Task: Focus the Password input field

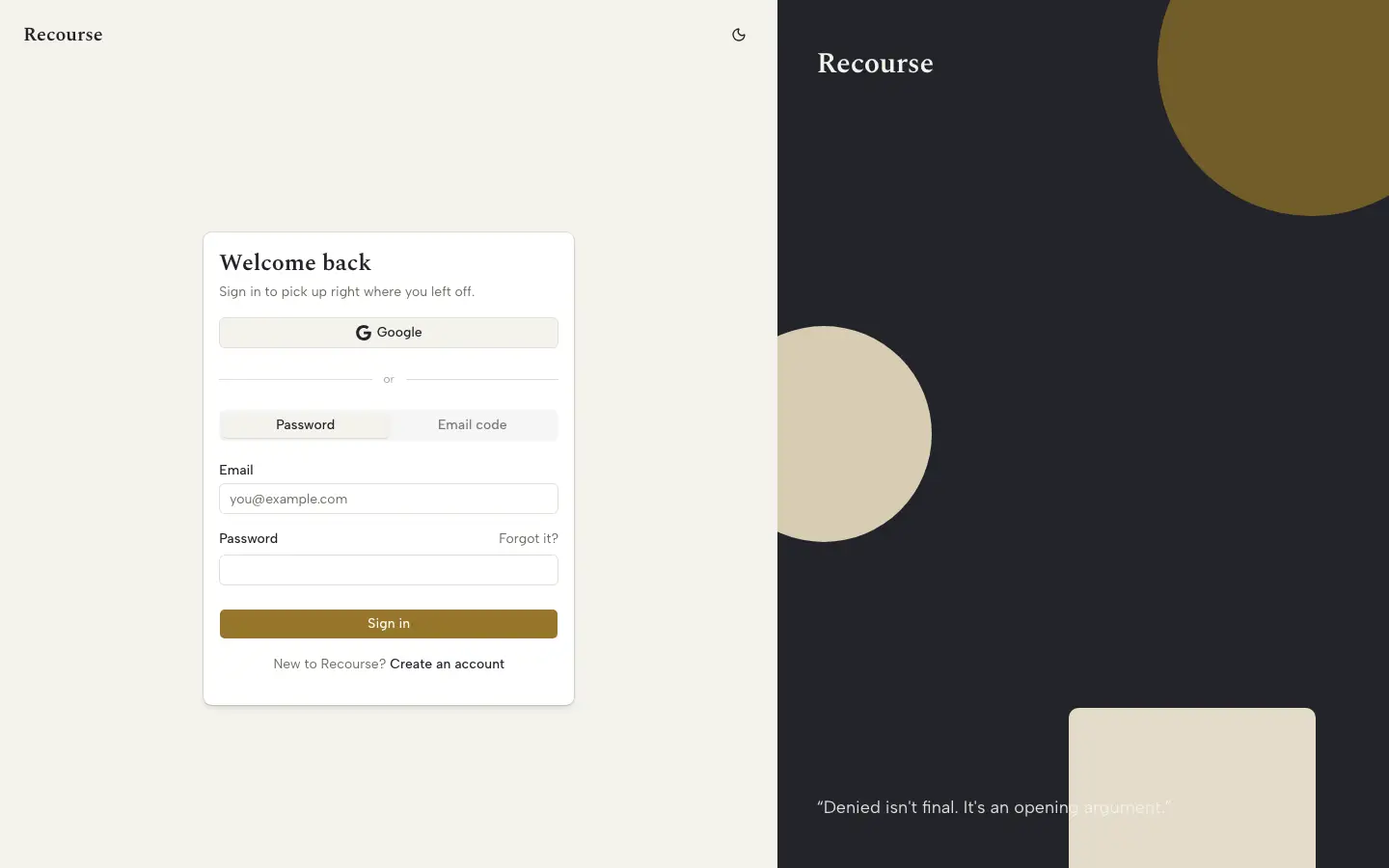Action: click(389, 570)
